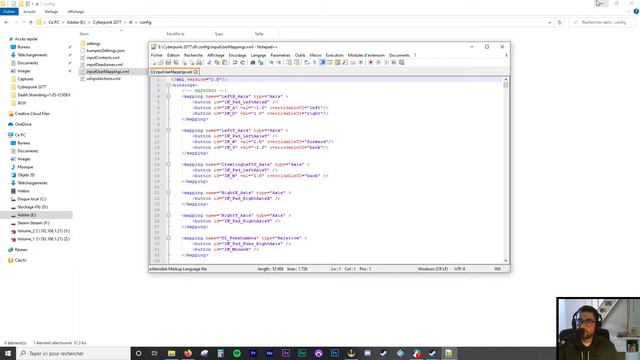Viewport: 640px width, 360px height.
Task: Click the Close document toolbar icon
Action: point(184,62)
